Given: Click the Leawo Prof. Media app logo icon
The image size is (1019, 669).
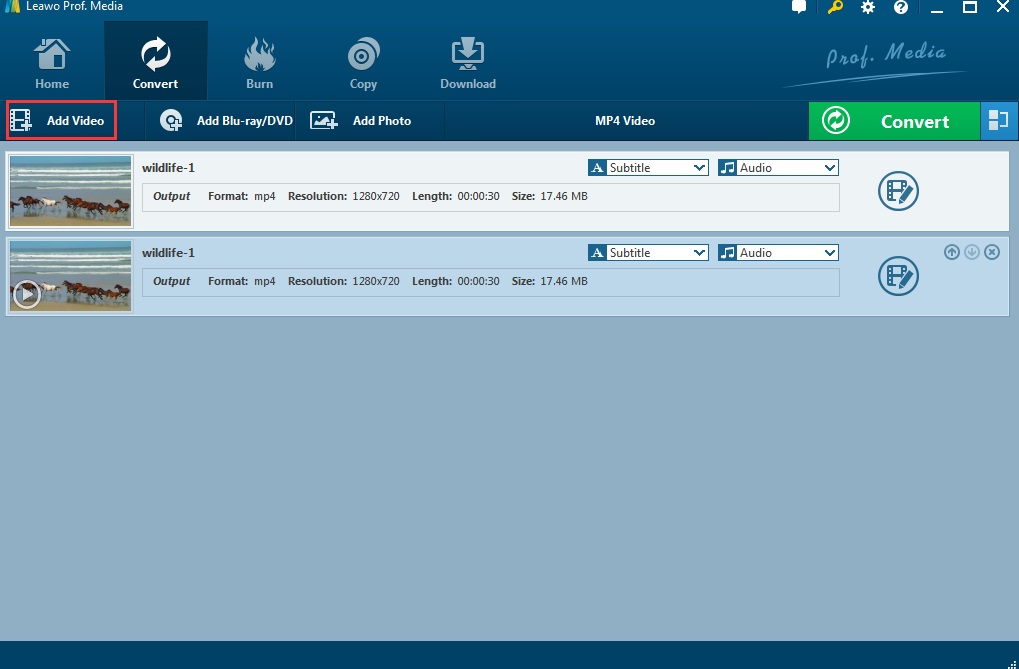Looking at the screenshot, I should click(x=12, y=7).
